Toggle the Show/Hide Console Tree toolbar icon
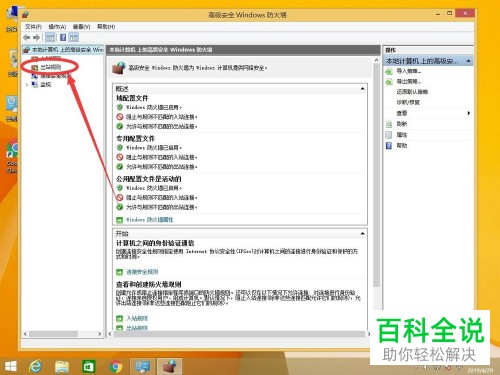500x375 pixels. coord(50,37)
